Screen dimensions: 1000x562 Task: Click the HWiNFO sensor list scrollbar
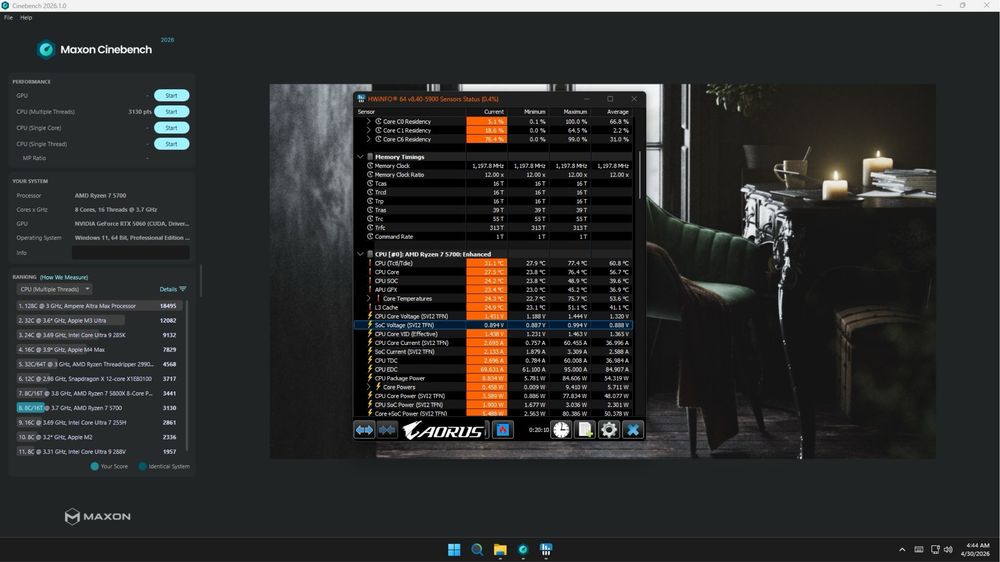(640, 175)
